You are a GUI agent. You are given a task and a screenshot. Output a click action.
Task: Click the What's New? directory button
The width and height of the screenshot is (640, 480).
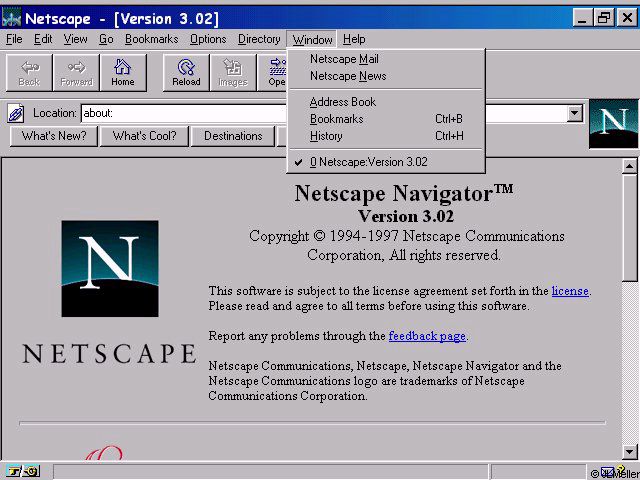tap(54, 136)
